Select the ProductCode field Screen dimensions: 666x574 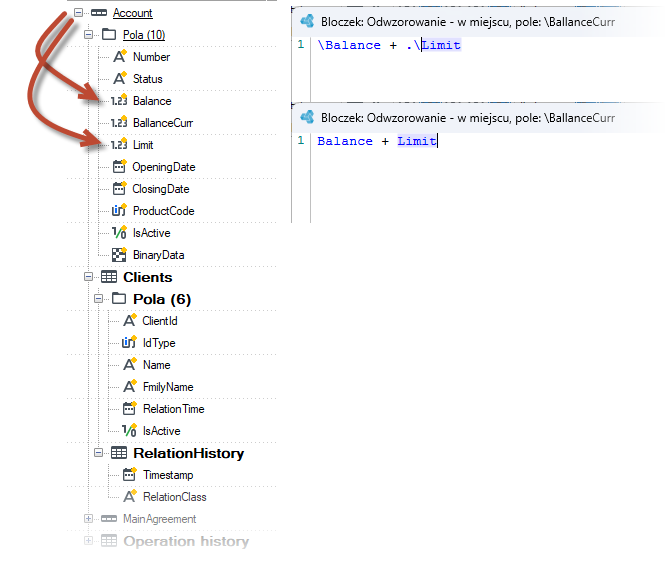tap(164, 211)
